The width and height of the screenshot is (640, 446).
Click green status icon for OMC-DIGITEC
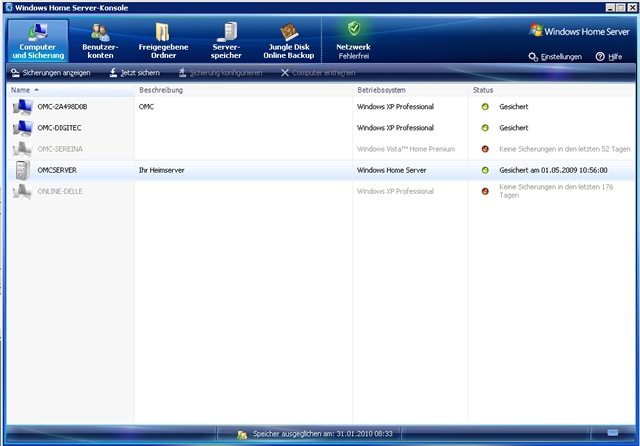tap(485, 128)
